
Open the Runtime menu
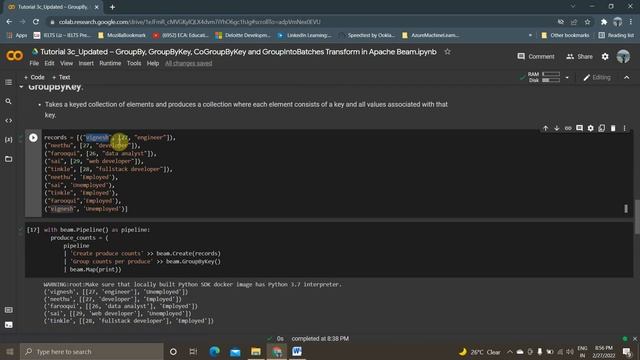(110, 63)
